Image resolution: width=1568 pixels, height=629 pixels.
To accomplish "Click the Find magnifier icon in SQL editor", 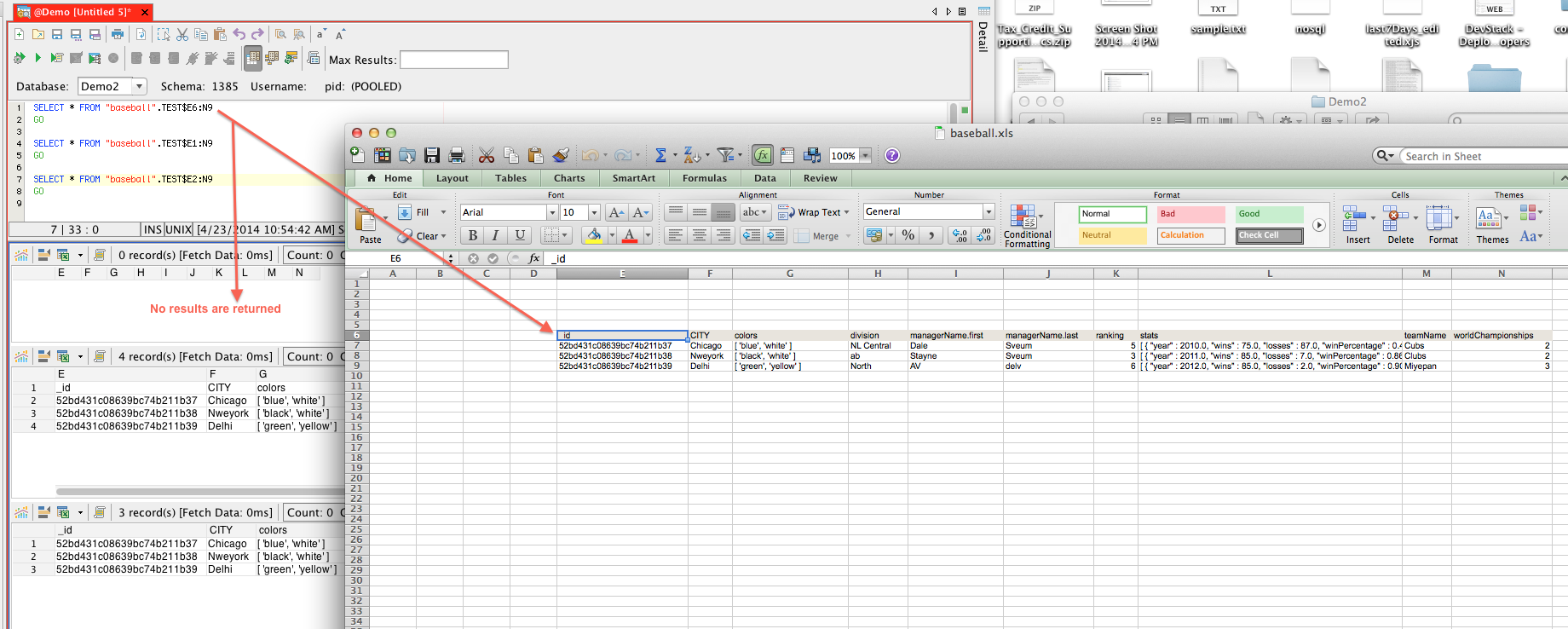I will (280, 34).
